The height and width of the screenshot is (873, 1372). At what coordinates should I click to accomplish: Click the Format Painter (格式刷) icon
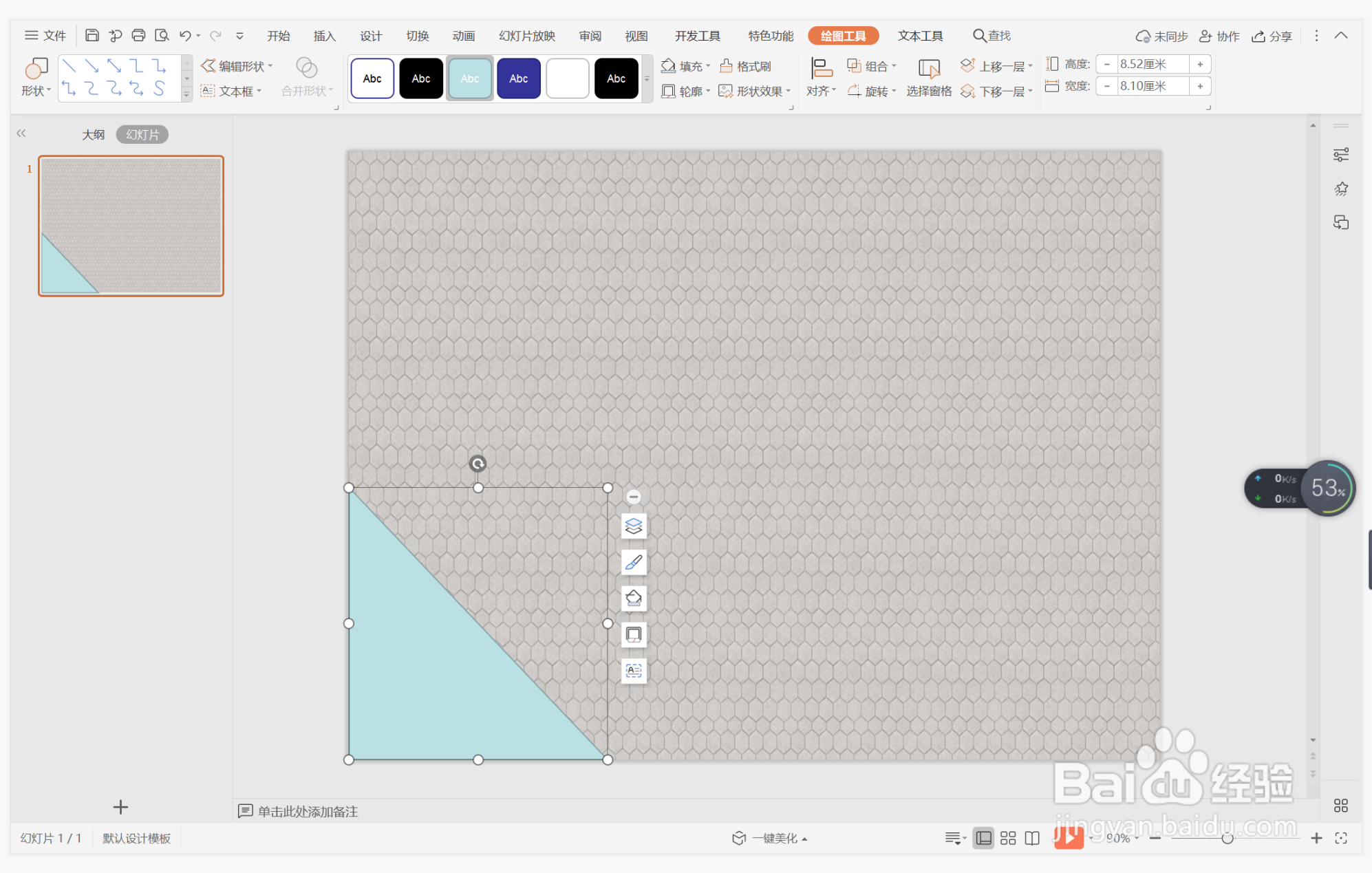746,66
